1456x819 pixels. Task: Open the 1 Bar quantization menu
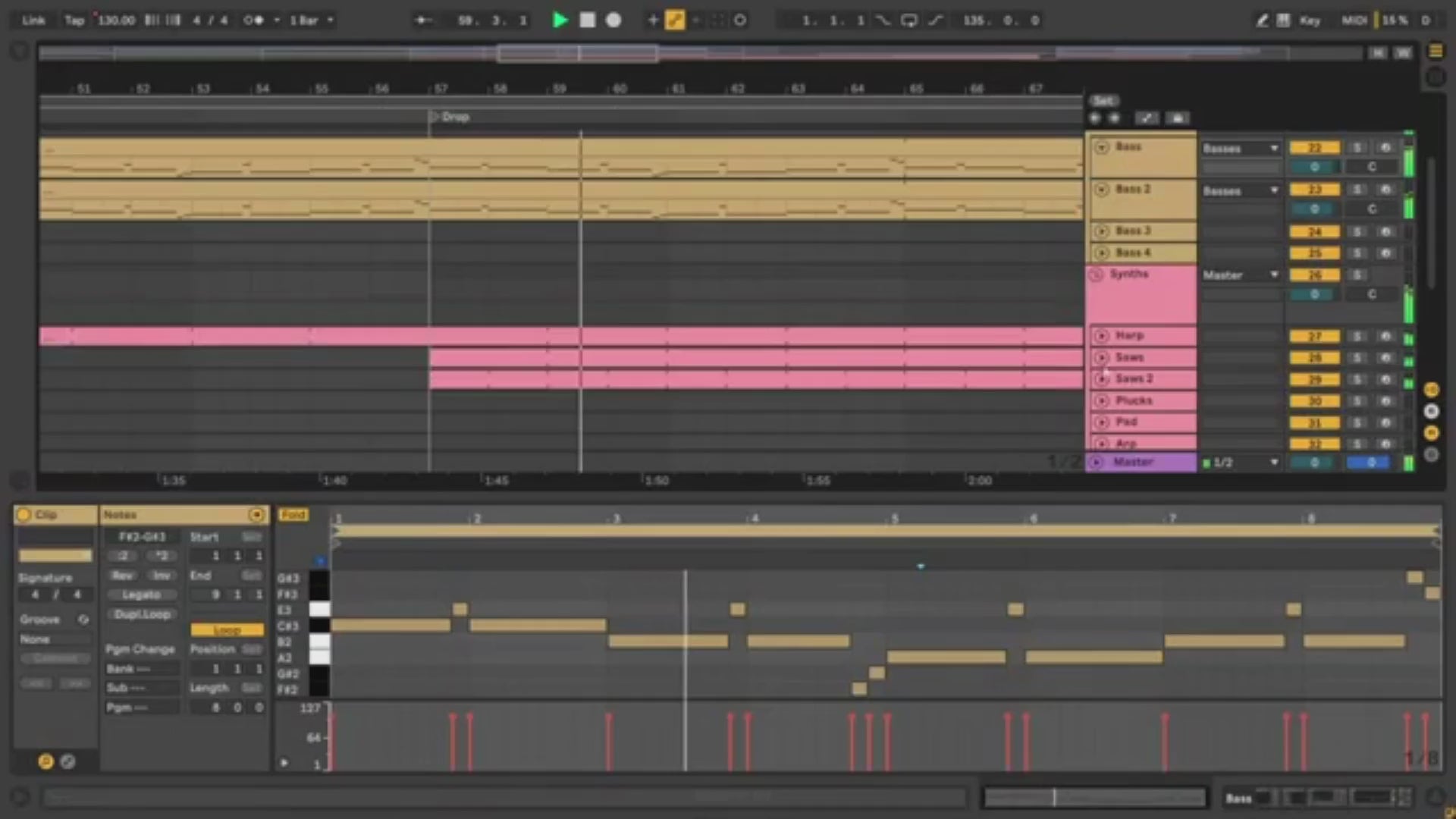click(x=312, y=20)
